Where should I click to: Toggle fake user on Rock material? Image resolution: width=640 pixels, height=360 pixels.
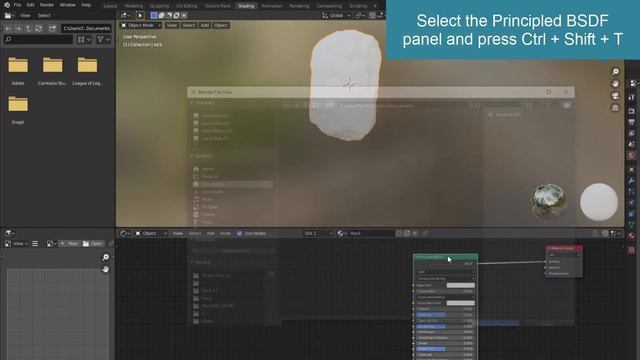click(x=399, y=233)
